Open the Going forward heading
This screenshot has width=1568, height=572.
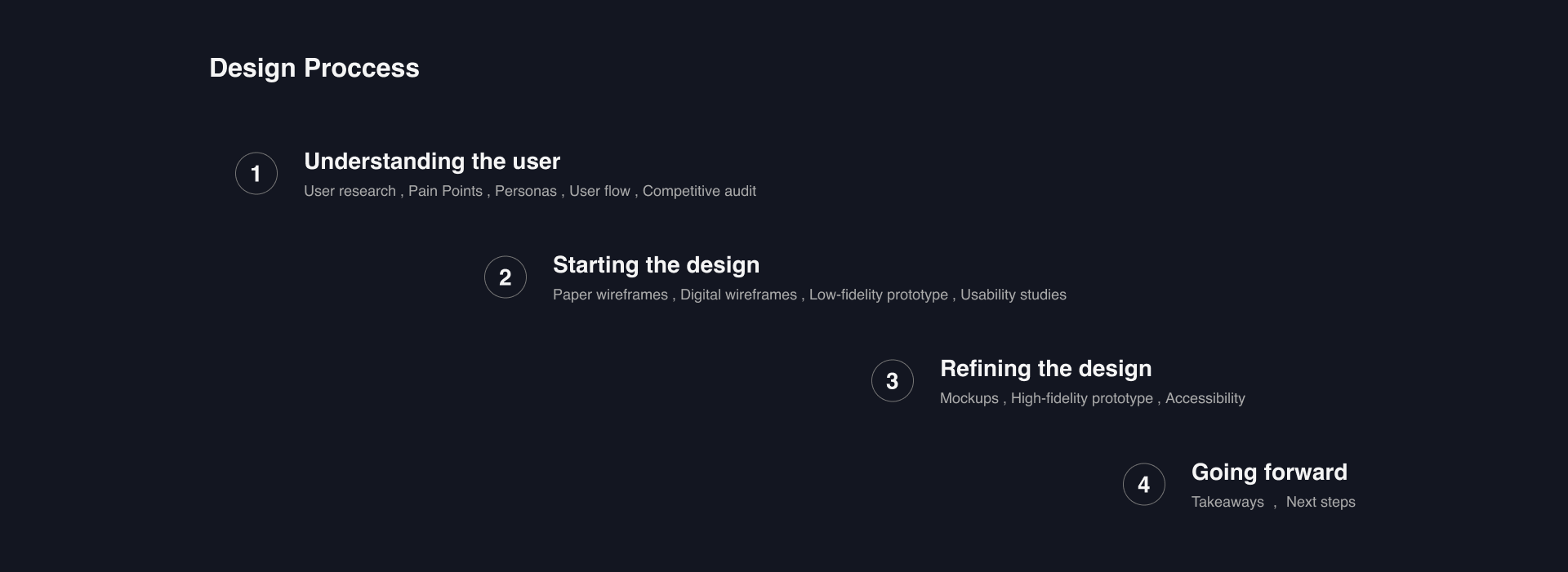pyautogui.click(x=1269, y=472)
